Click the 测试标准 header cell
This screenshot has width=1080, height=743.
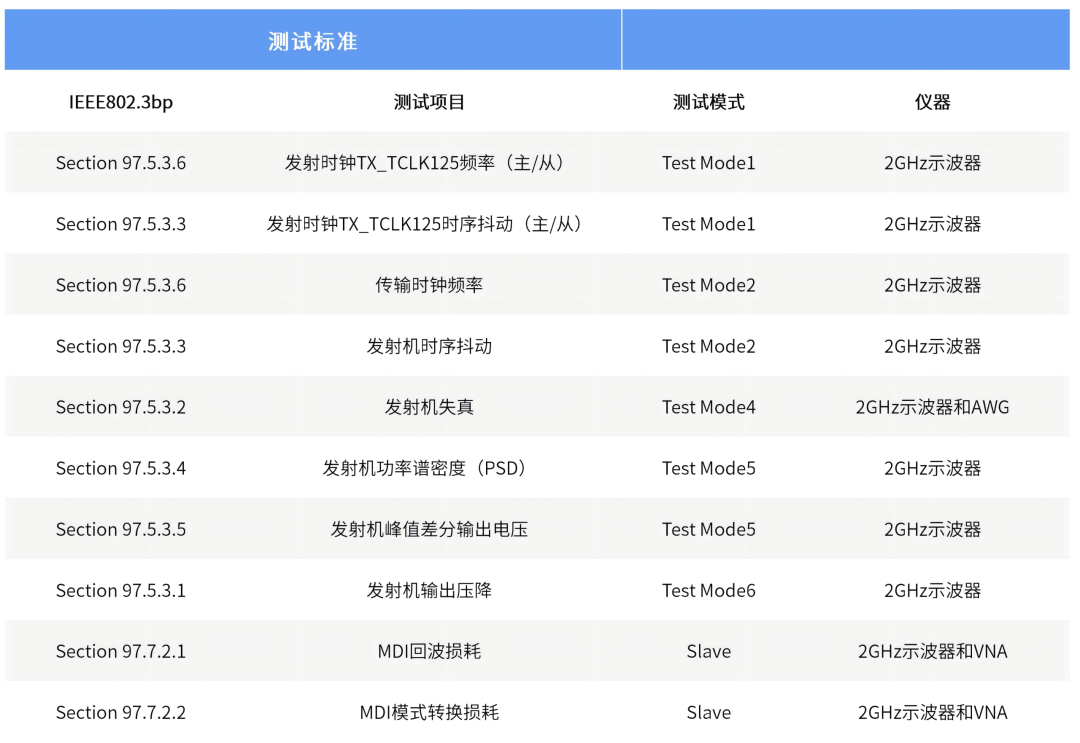[313, 40]
